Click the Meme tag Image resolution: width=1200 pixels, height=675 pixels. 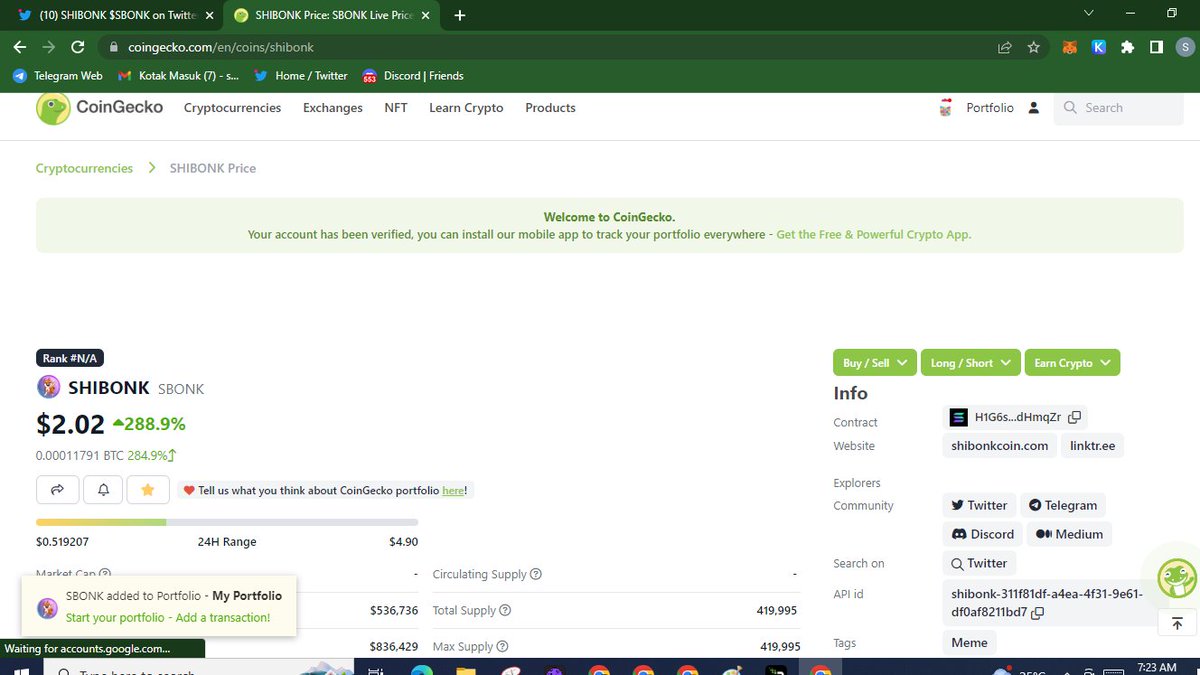pyautogui.click(x=969, y=643)
